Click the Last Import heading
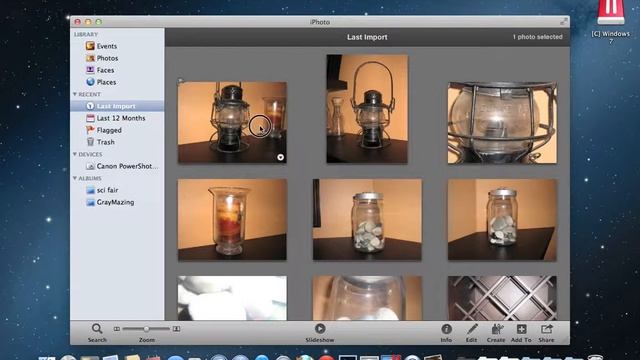Screen dimensions: 640x360 (x=367, y=37)
